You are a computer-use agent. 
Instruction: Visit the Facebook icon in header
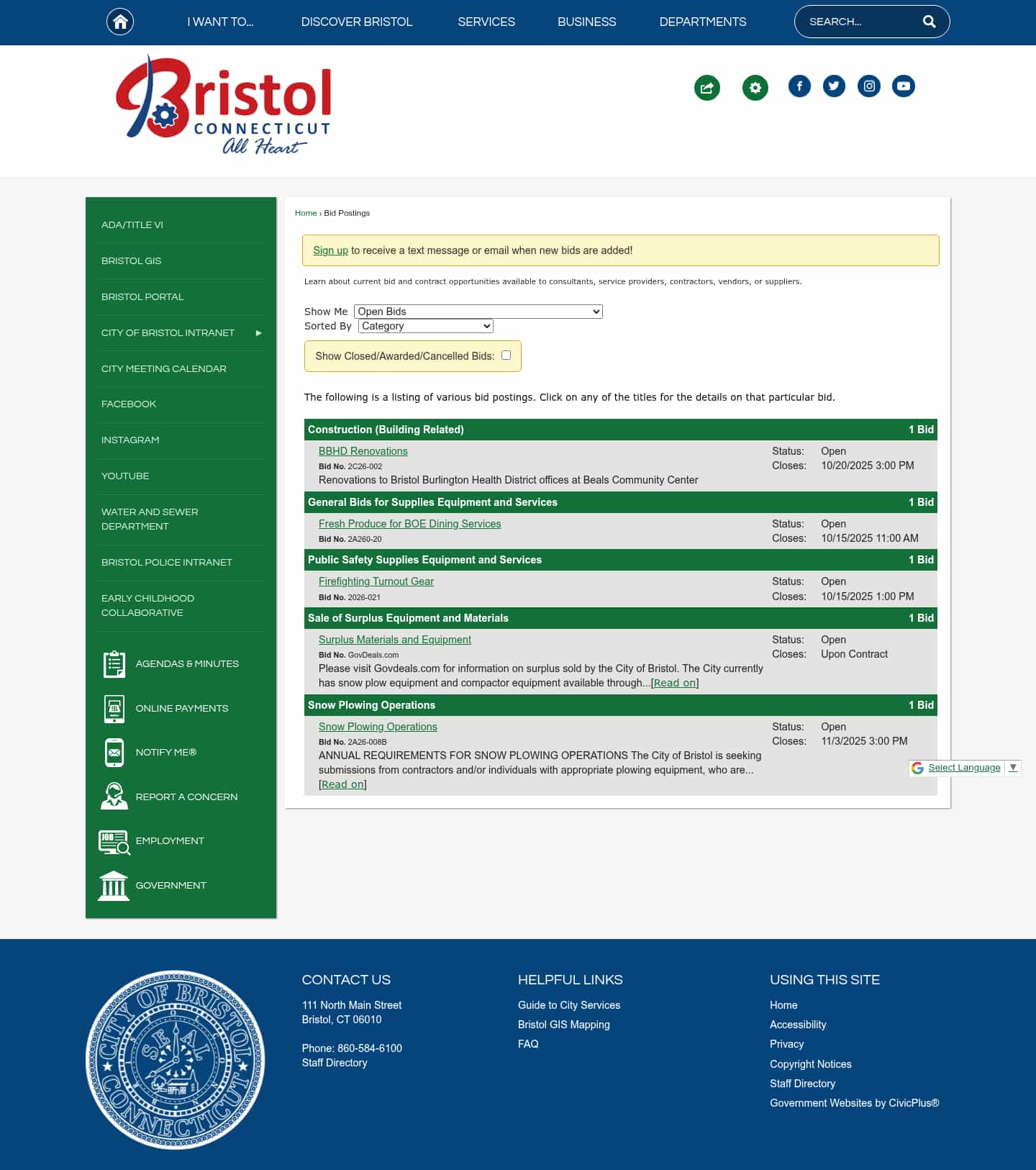pos(799,86)
